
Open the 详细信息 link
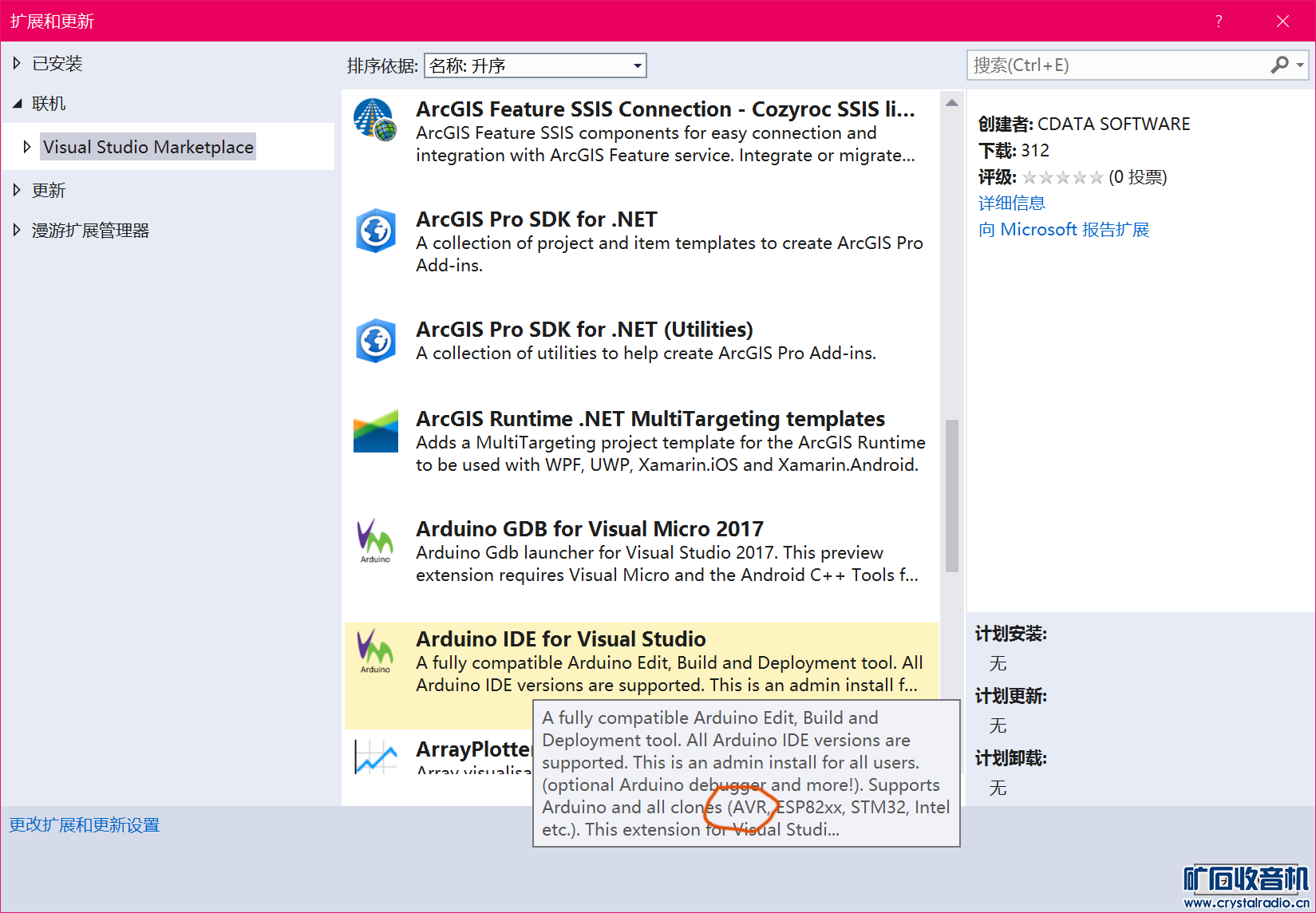pyautogui.click(x=1012, y=203)
